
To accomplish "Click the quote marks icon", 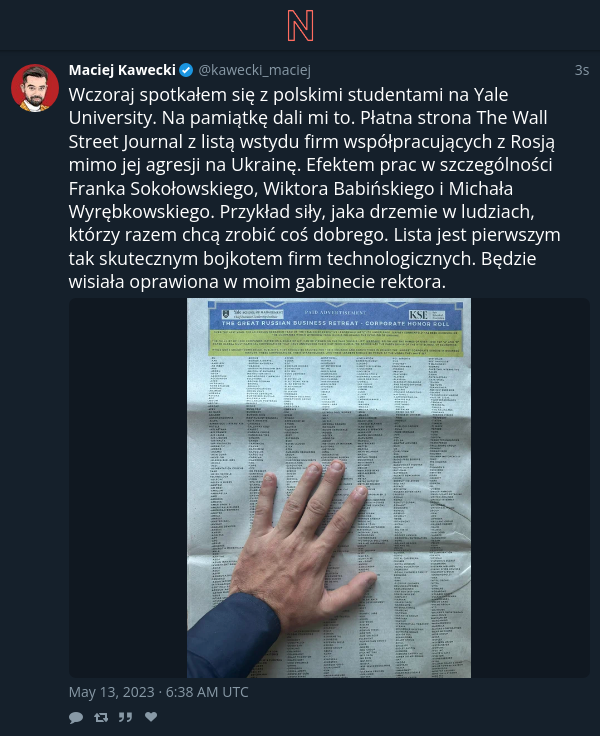I will [125, 717].
